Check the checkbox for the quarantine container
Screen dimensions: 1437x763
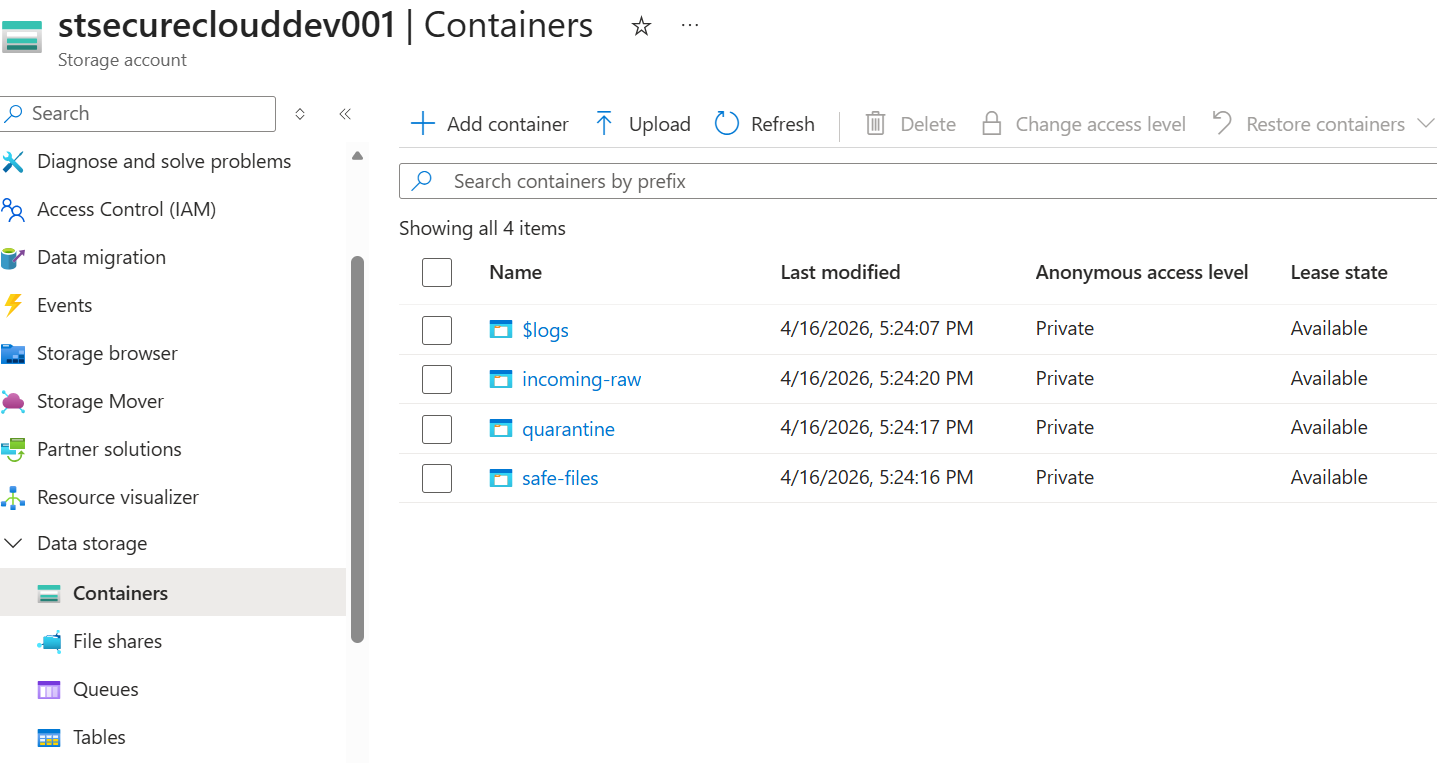click(437, 428)
